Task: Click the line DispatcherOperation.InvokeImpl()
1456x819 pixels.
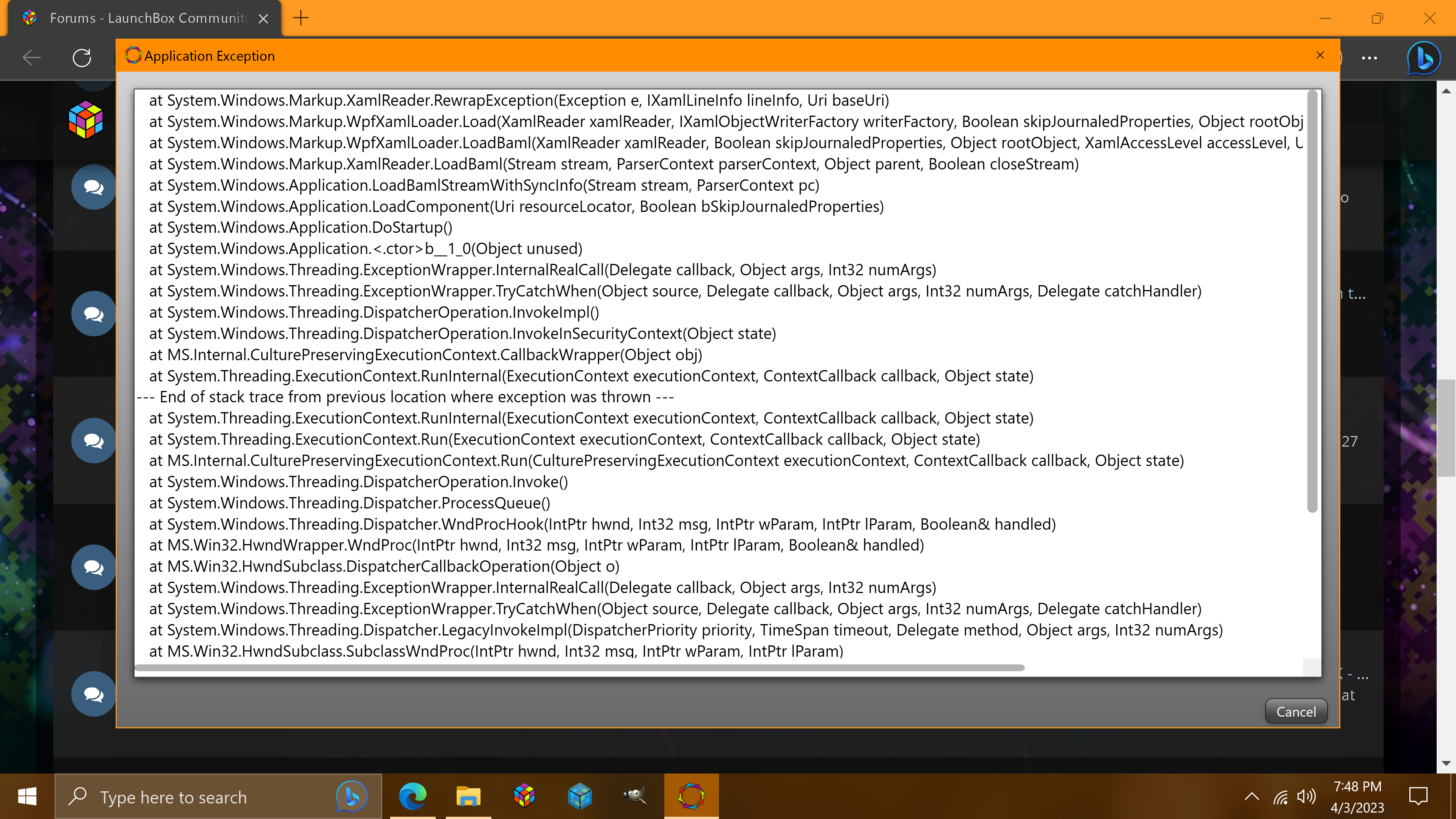Action: (374, 312)
